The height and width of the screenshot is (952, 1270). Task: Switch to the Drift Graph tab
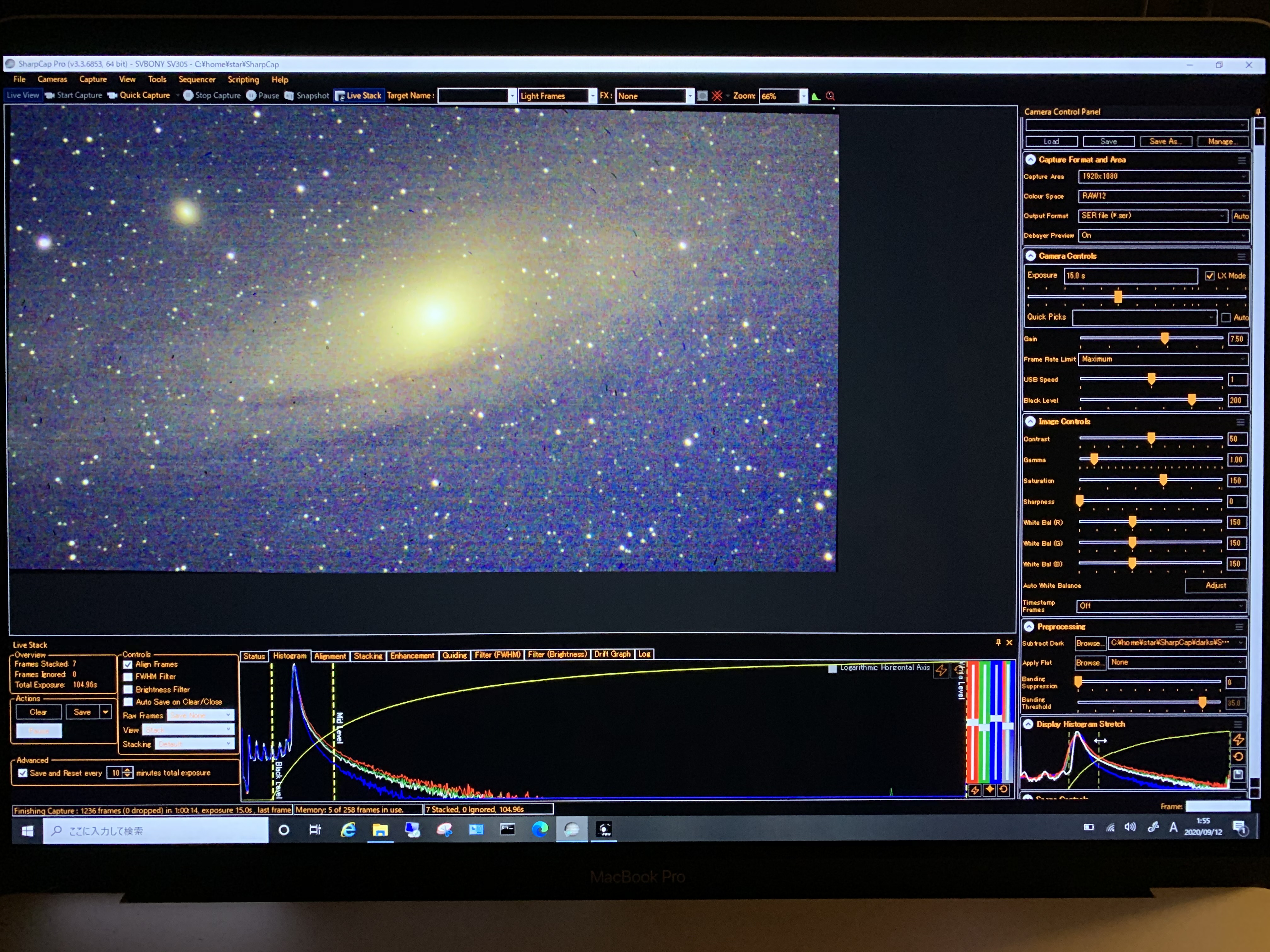[x=613, y=654]
